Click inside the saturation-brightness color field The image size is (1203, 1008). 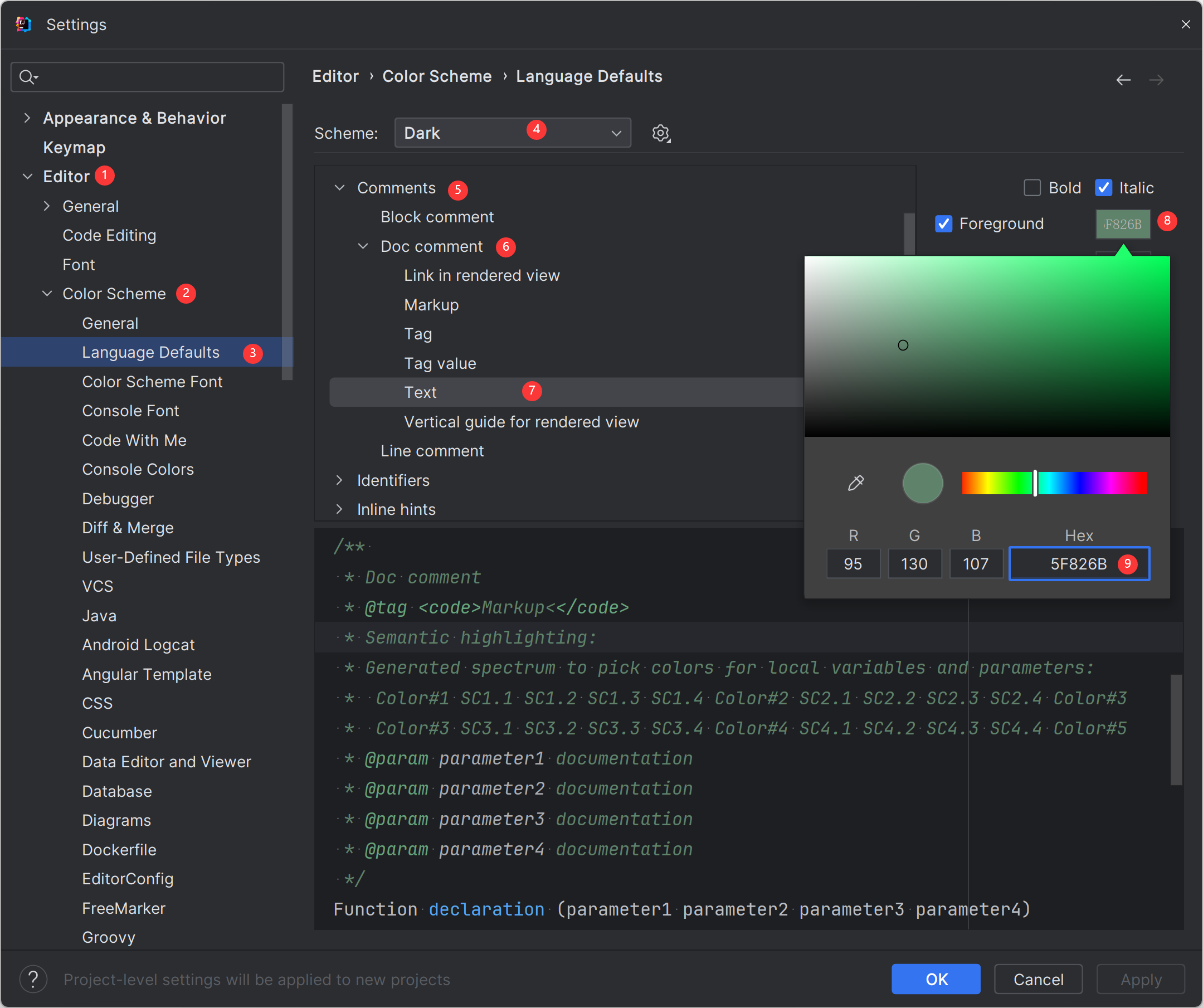[x=987, y=346]
